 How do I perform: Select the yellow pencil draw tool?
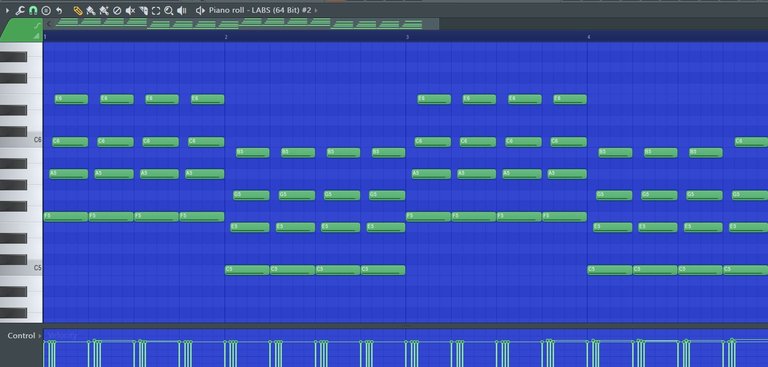click(x=77, y=10)
